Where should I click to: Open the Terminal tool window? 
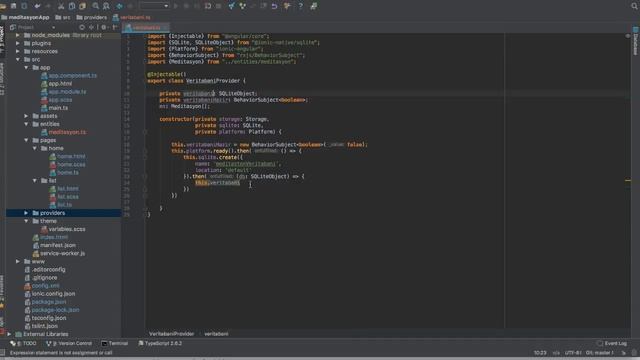115,344
